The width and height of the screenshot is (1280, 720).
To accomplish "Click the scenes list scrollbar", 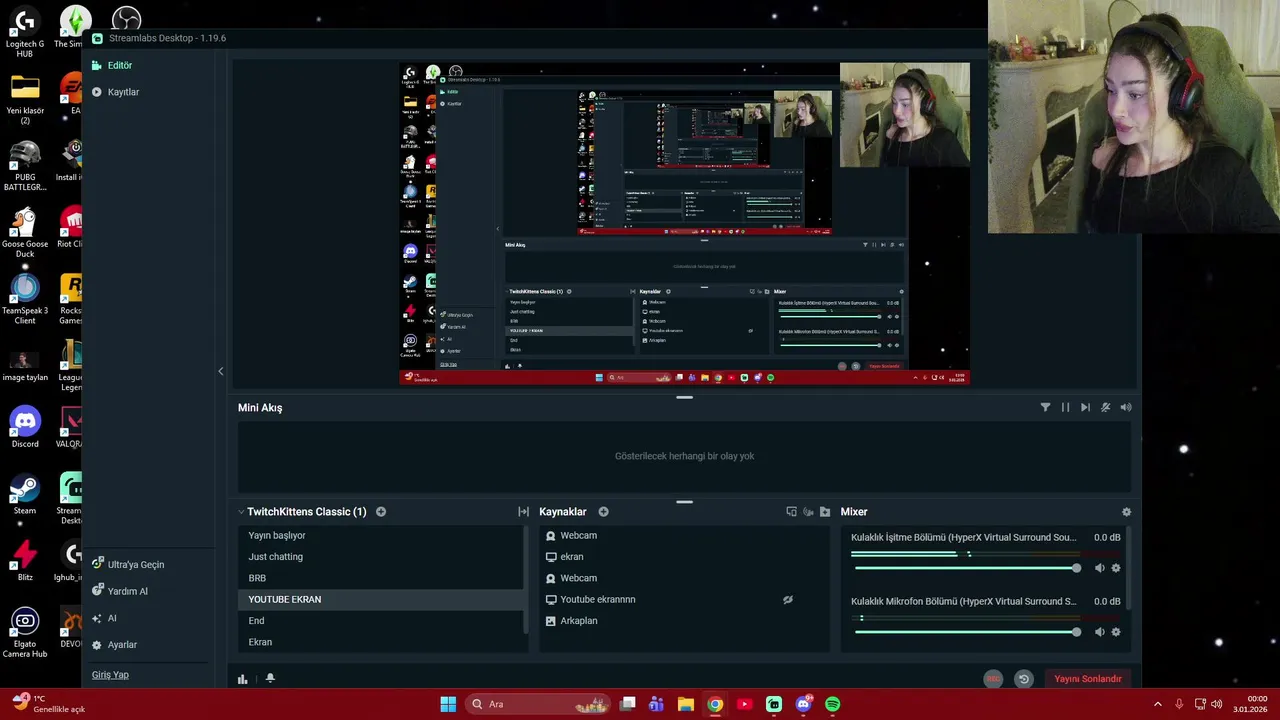I will 526,580.
